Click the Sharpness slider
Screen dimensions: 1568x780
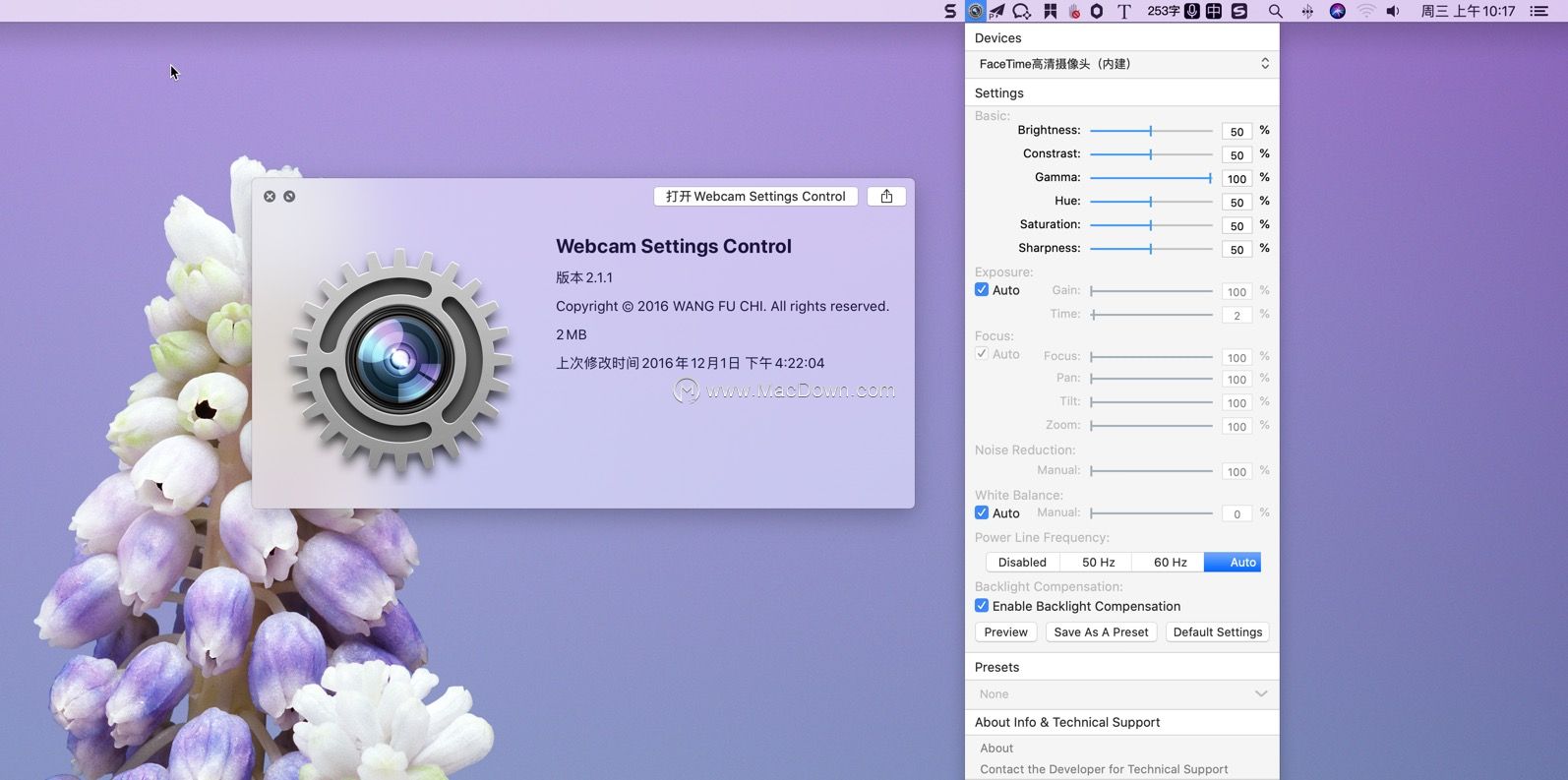(x=1151, y=249)
